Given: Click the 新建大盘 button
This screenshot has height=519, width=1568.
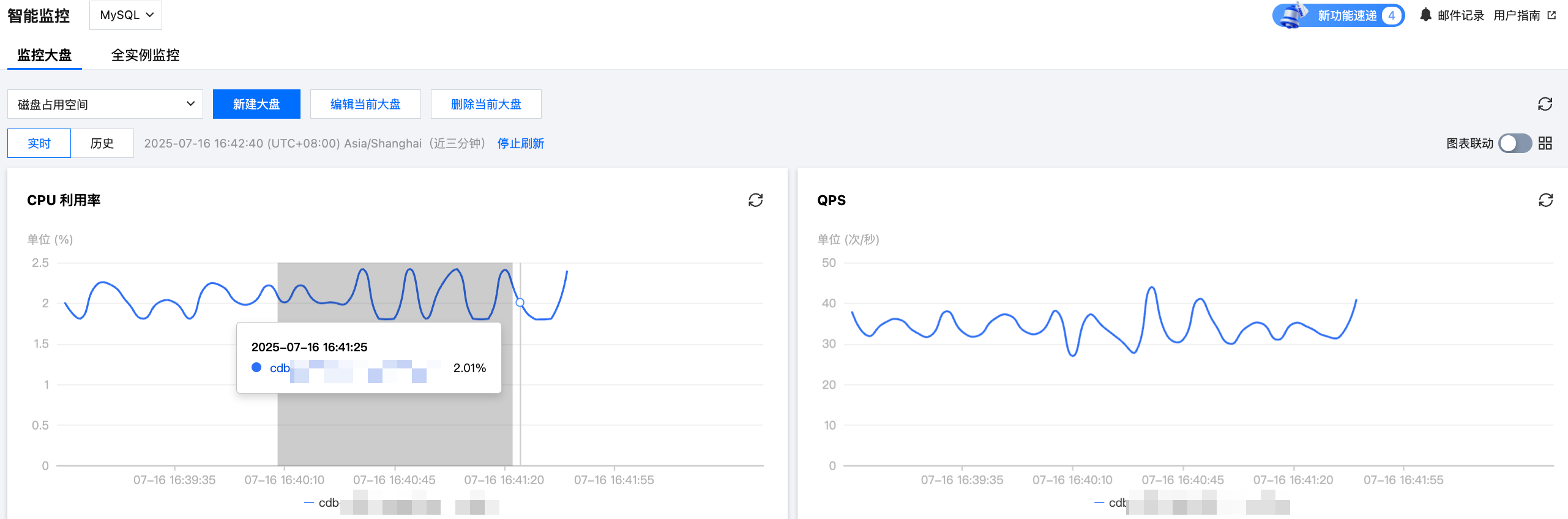Looking at the screenshot, I should [x=256, y=104].
